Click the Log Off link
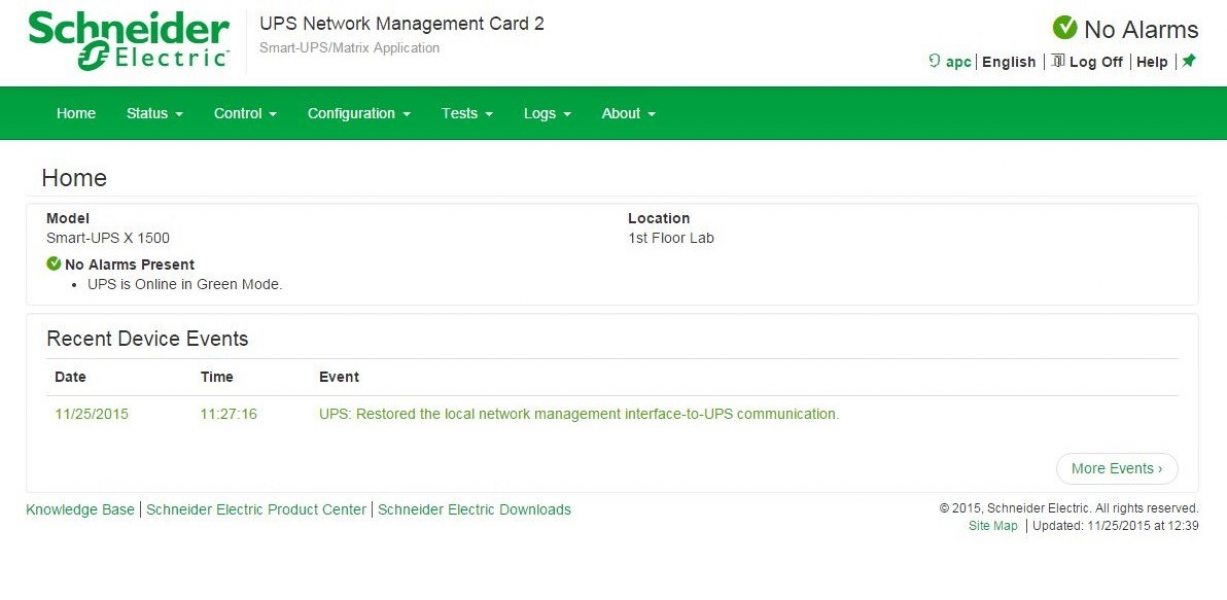Viewport: 1227px width, 600px height. (1096, 62)
